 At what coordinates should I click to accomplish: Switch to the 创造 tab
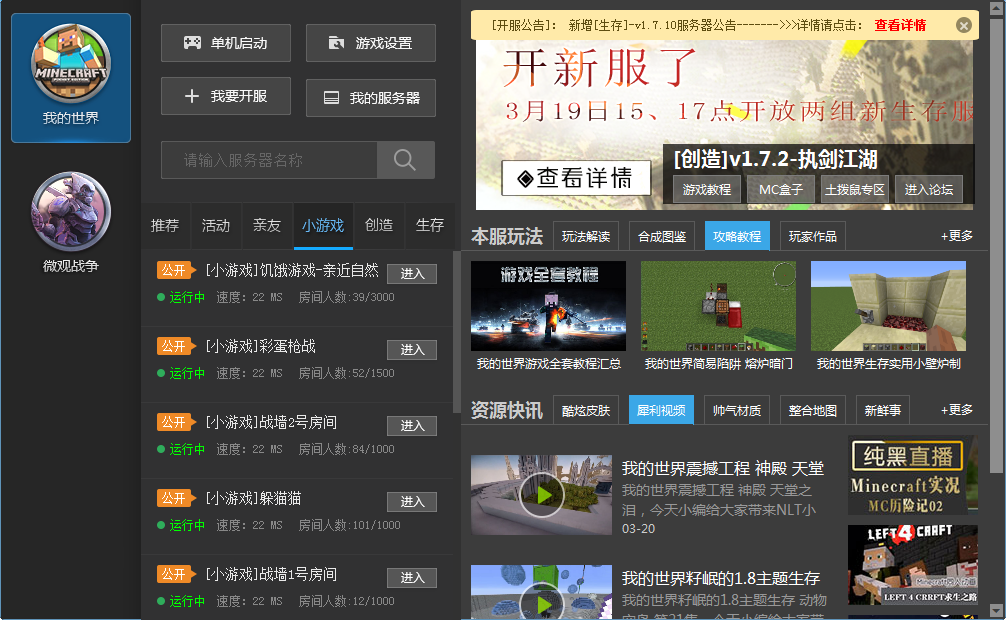click(x=379, y=226)
